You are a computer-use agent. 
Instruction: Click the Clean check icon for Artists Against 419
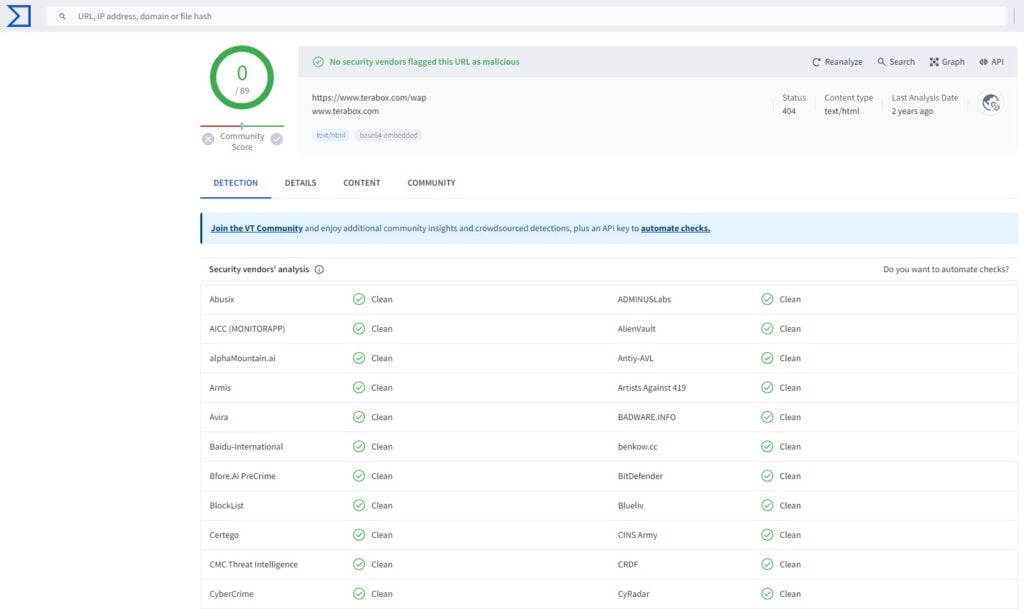767,388
